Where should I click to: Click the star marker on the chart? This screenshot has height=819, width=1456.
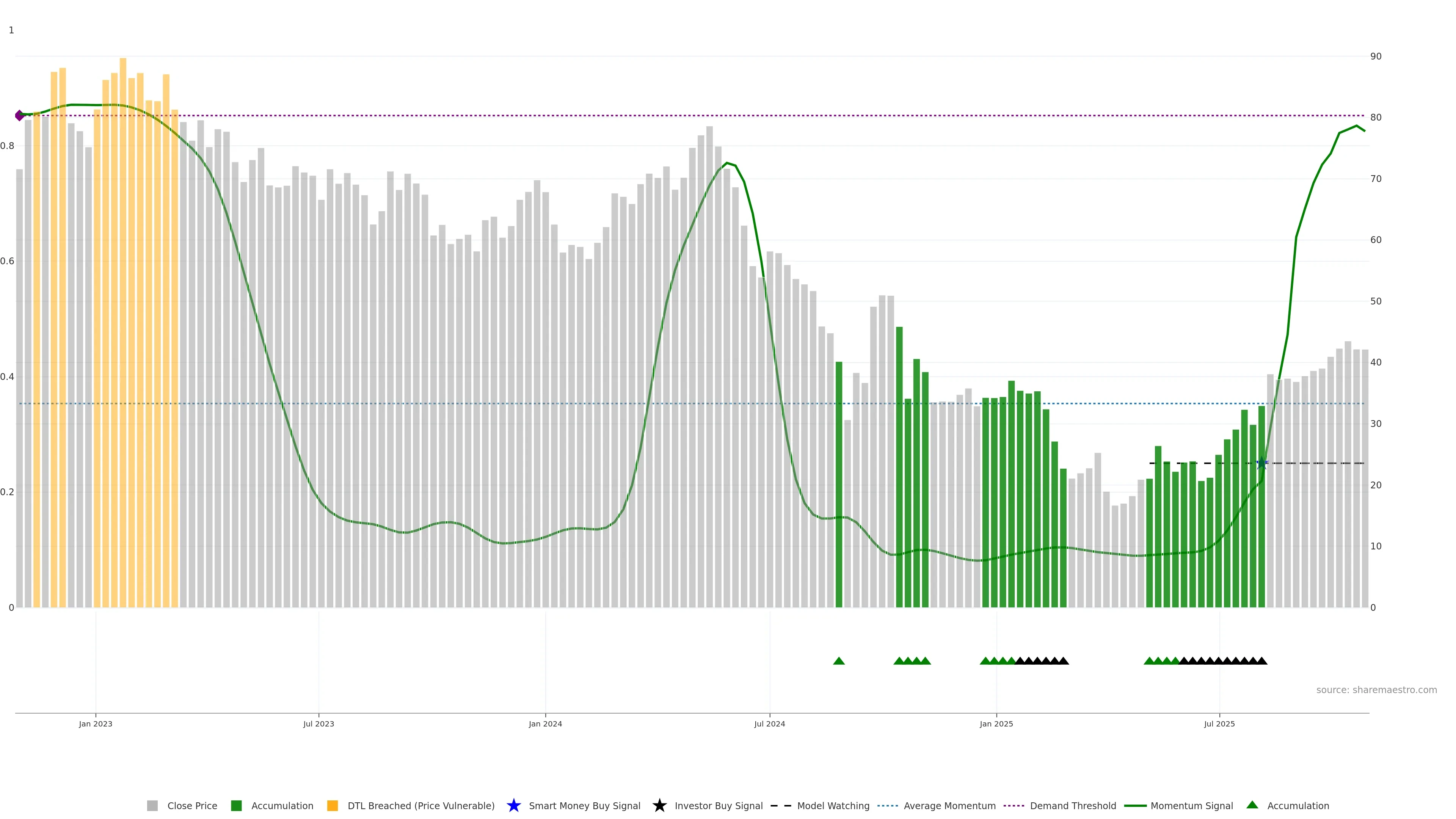coord(1261,463)
